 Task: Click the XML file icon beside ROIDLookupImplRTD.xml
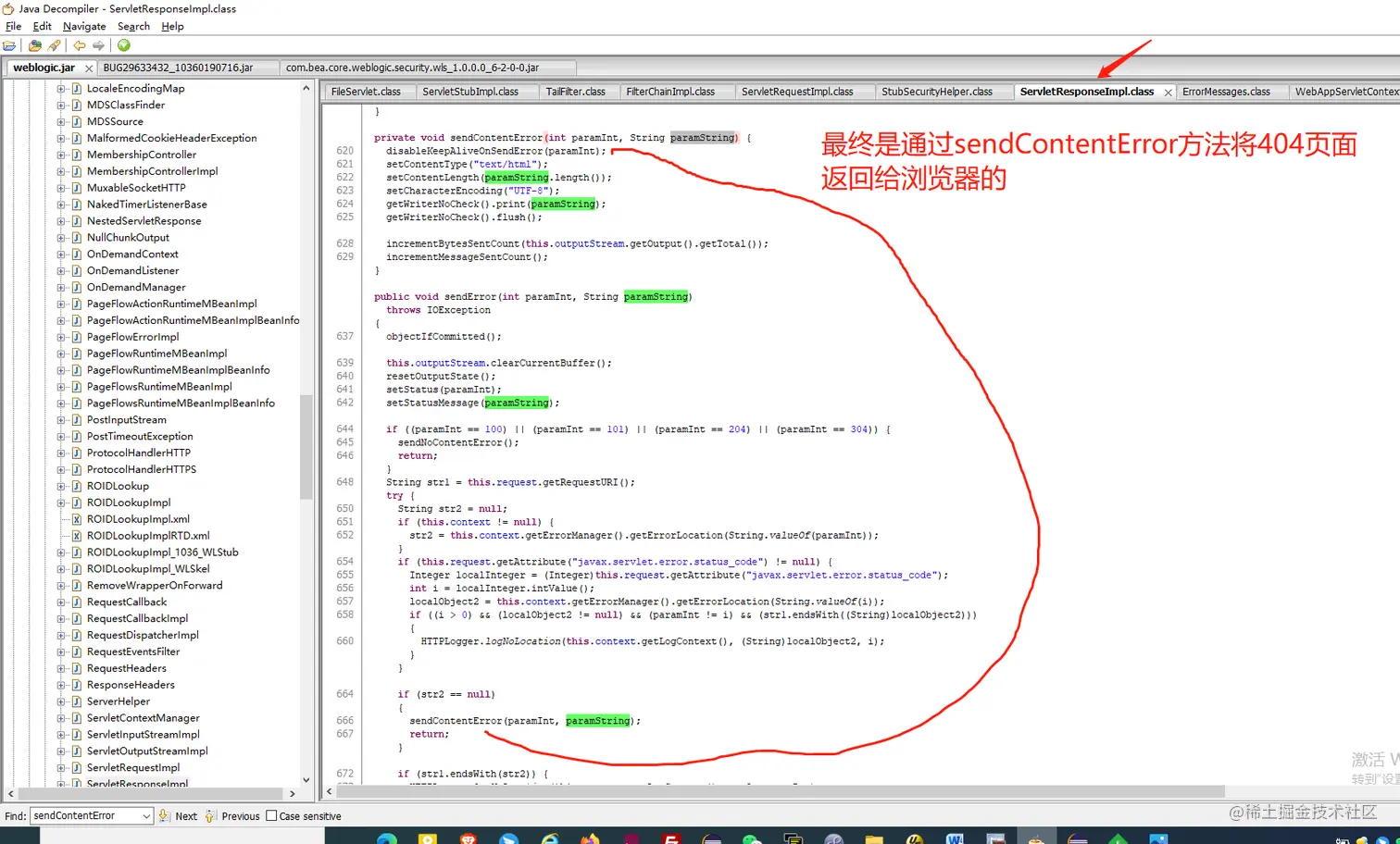tap(77, 536)
